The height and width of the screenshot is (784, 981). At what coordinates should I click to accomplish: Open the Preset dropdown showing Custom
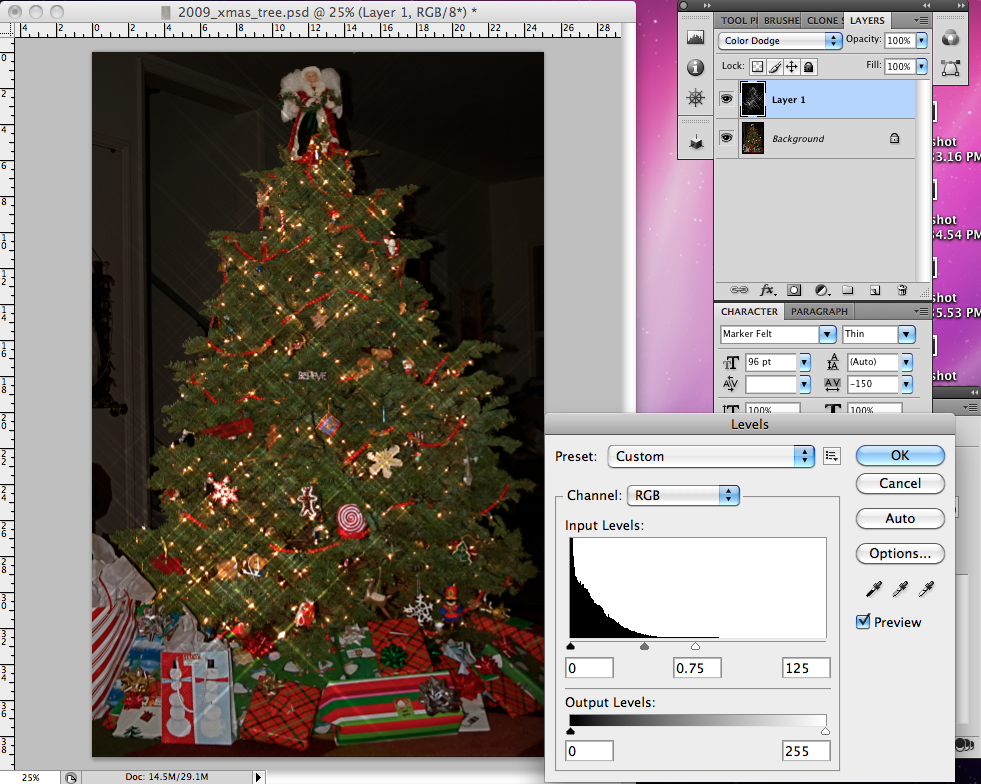(710, 455)
